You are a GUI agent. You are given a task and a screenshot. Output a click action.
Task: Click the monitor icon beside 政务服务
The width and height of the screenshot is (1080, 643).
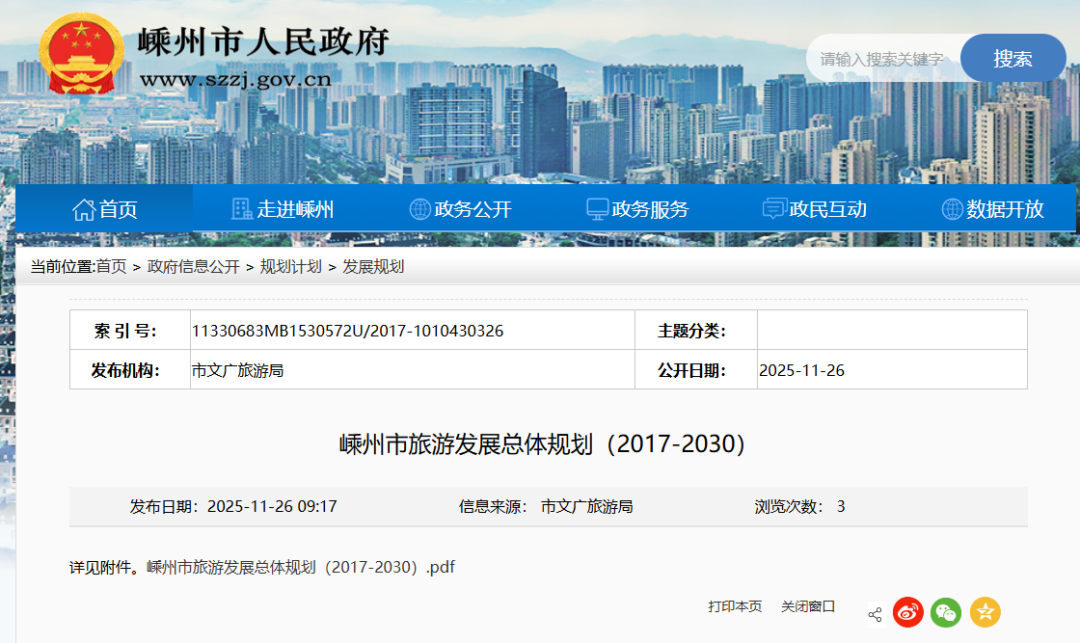[597, 209]
